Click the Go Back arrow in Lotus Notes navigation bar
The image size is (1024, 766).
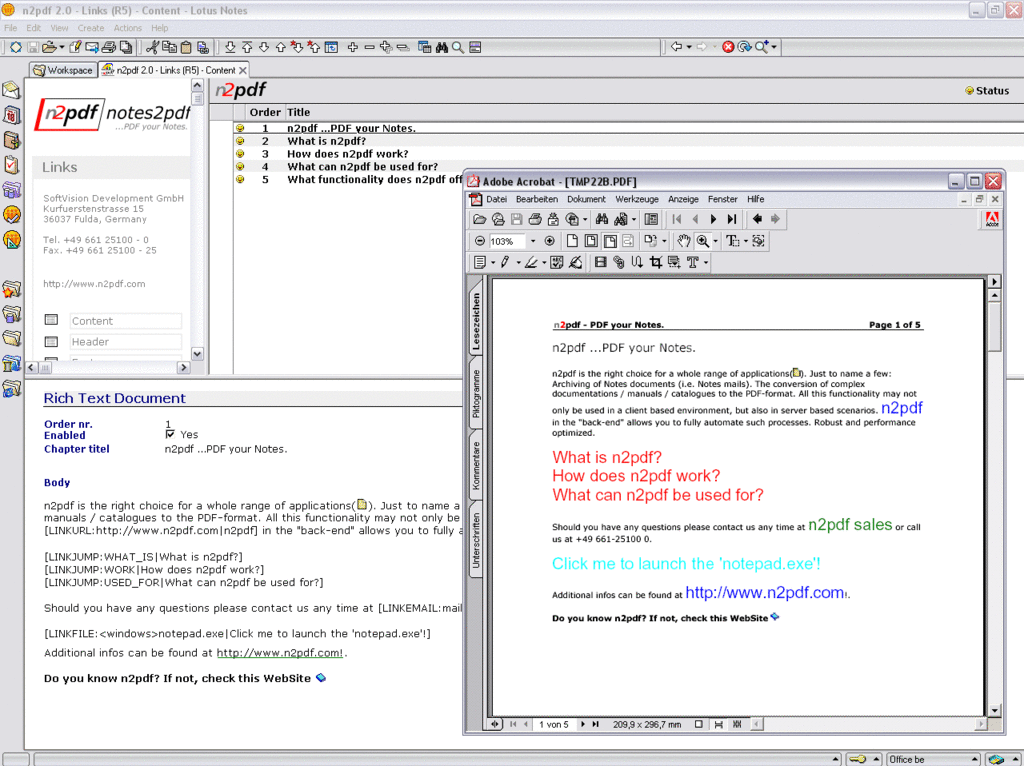[677, 47]
